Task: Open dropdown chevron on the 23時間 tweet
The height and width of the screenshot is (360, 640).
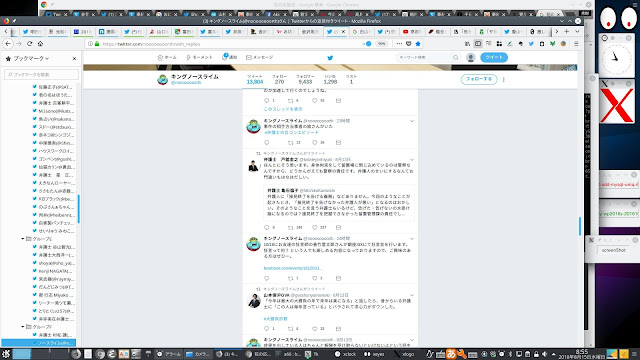Action: coord(412,121)
